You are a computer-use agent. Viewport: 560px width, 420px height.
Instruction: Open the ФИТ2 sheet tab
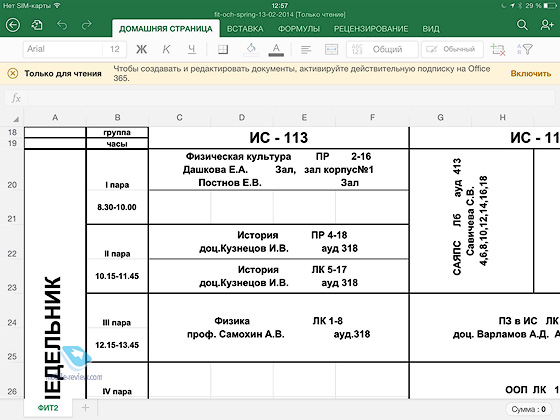click(48, 408)
